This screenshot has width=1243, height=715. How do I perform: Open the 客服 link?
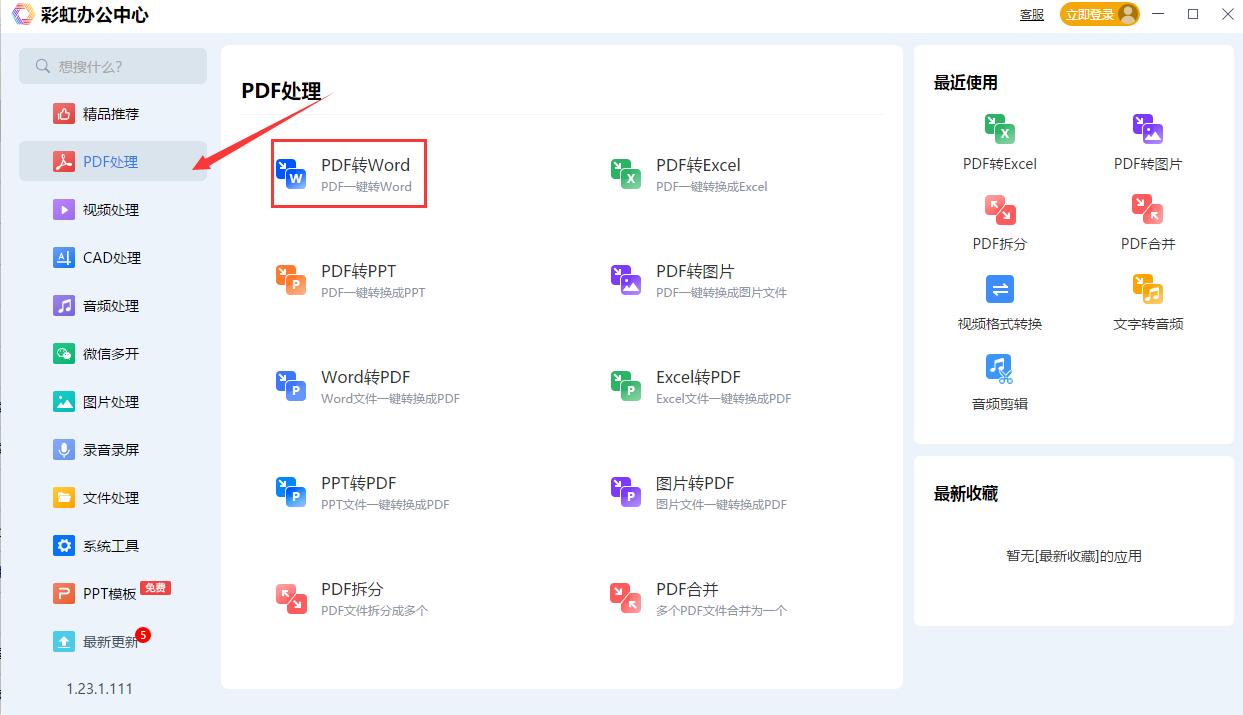1031,14
